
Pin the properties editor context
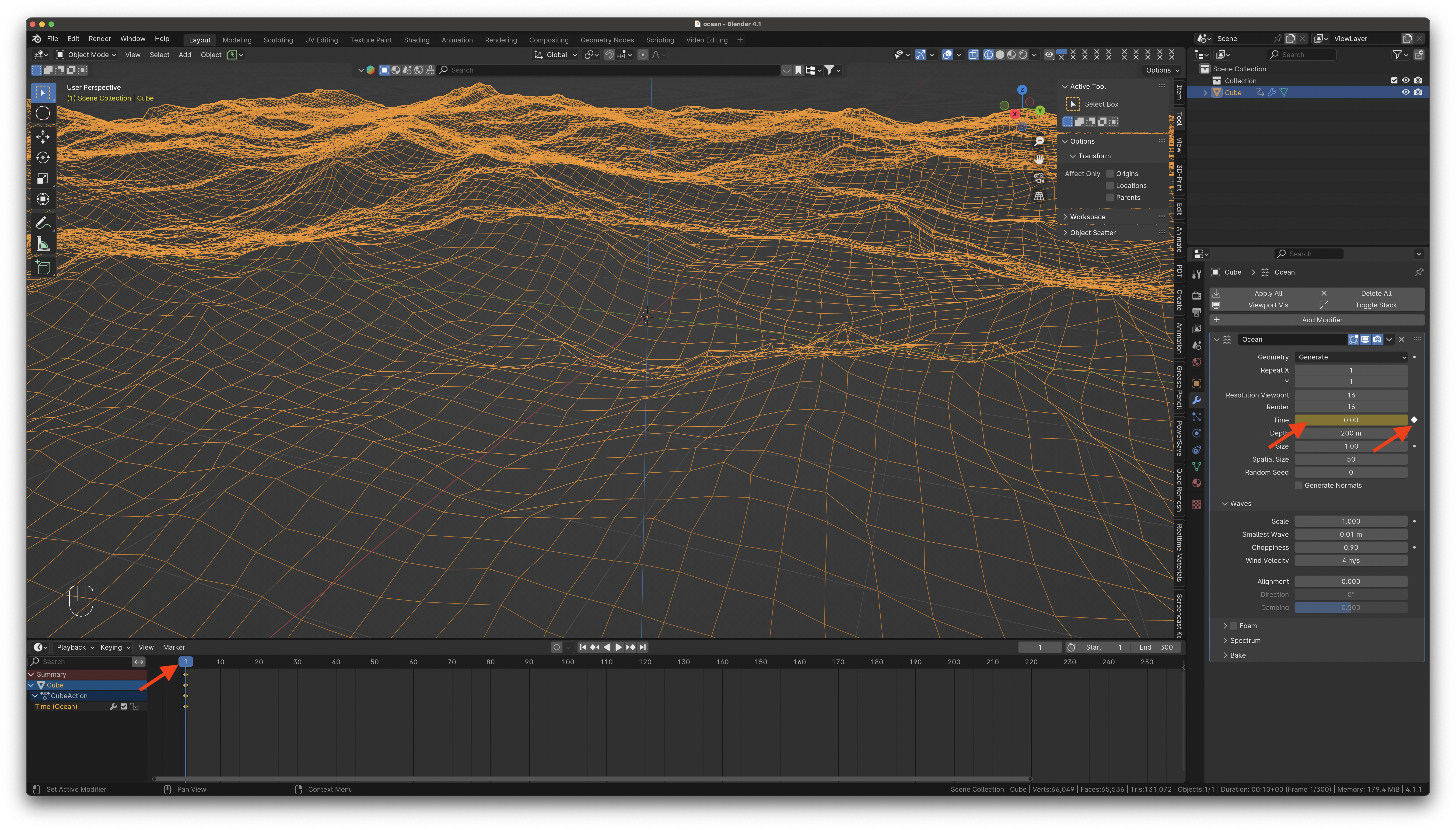click(x=1419, y=272)
